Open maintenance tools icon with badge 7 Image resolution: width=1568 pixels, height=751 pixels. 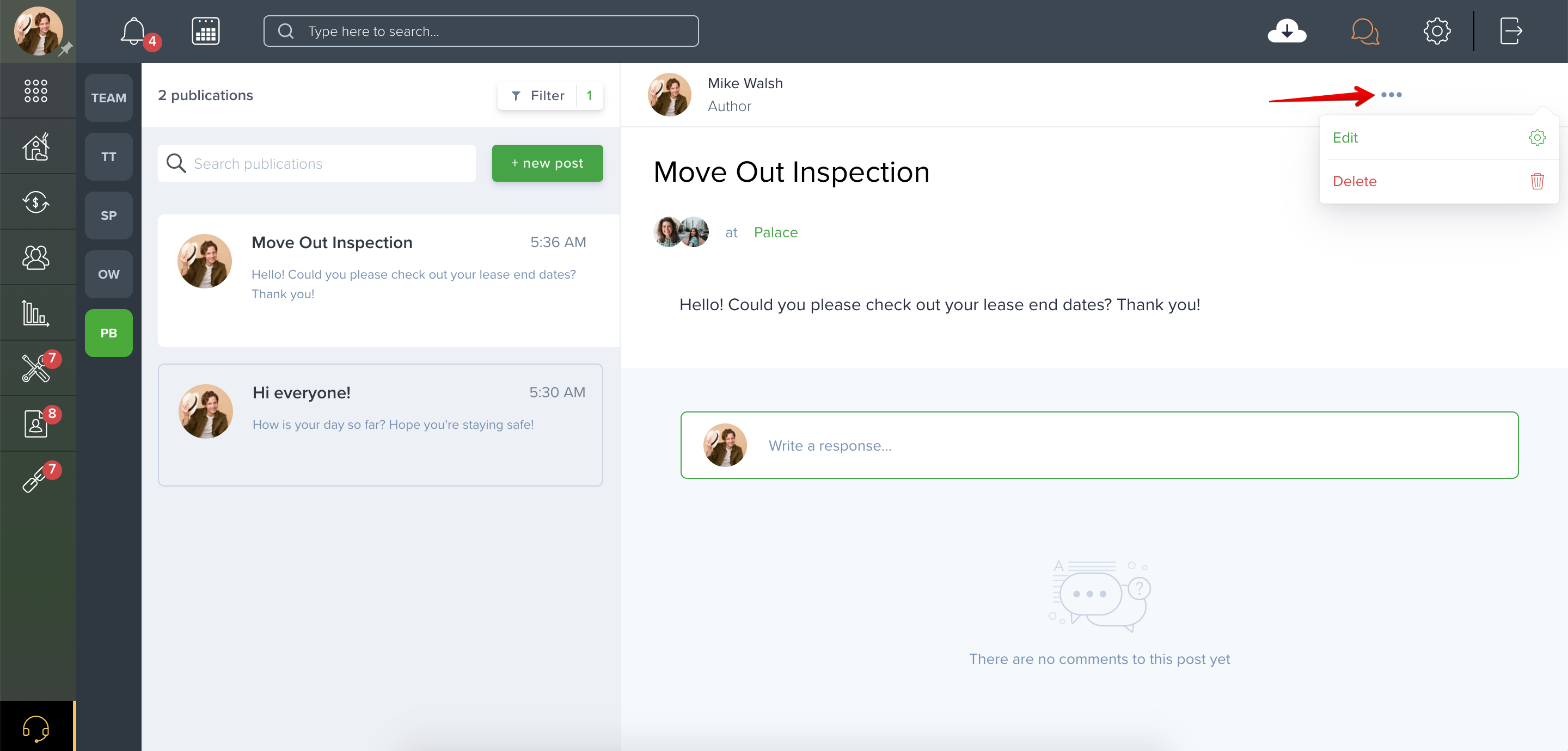click(36, 368)
